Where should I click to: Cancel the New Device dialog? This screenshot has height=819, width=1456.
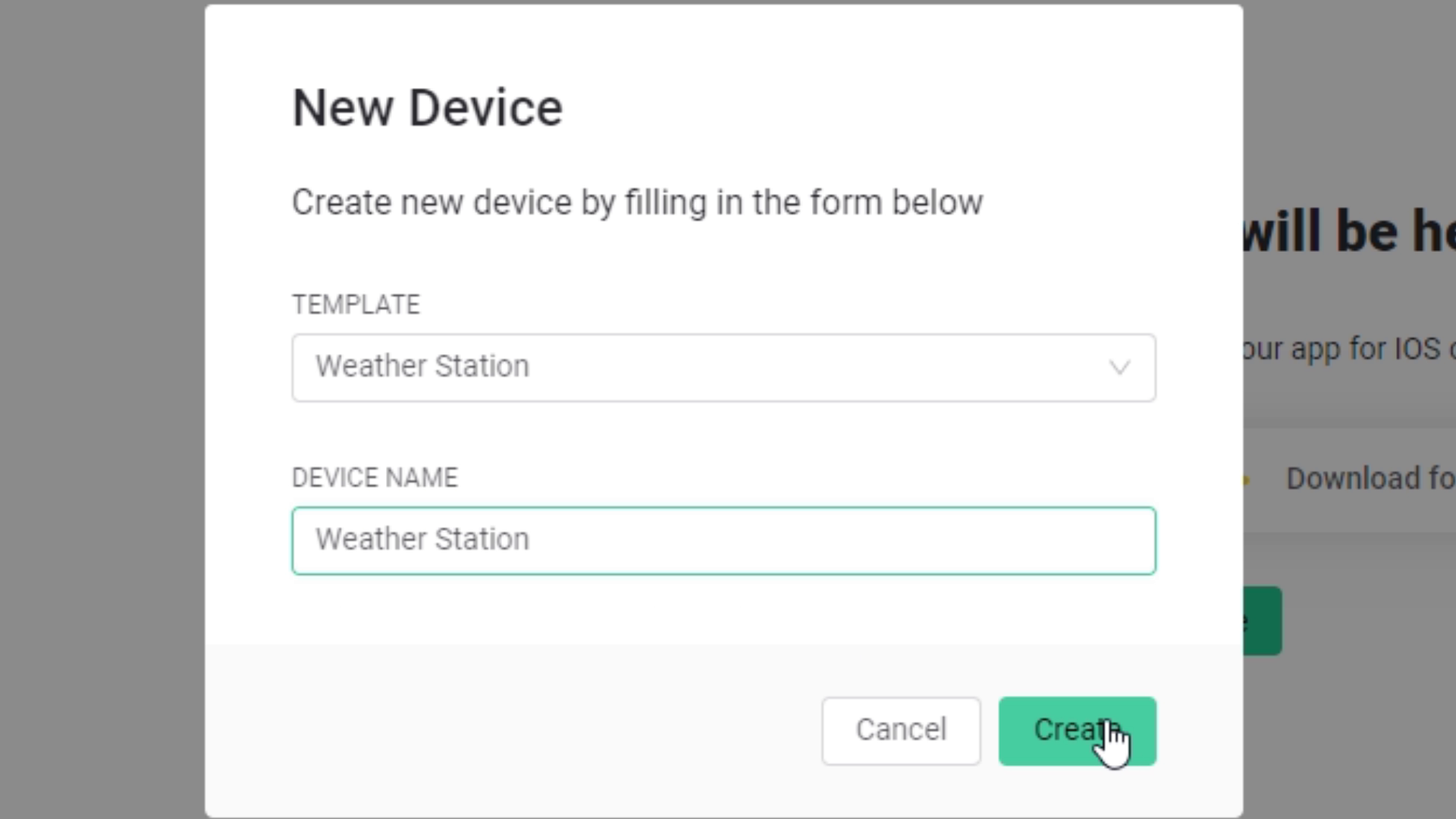tap(901, 731)
